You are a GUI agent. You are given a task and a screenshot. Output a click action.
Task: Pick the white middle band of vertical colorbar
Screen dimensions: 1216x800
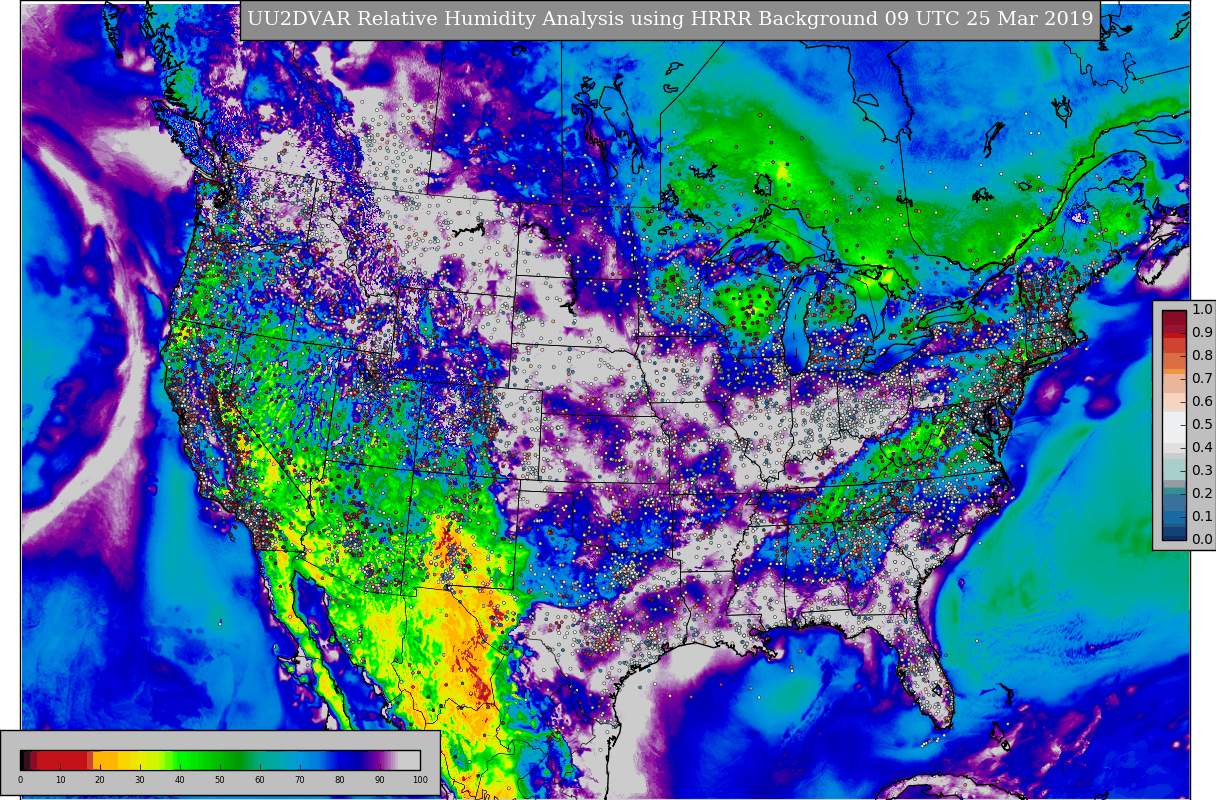click(1174, 425)
